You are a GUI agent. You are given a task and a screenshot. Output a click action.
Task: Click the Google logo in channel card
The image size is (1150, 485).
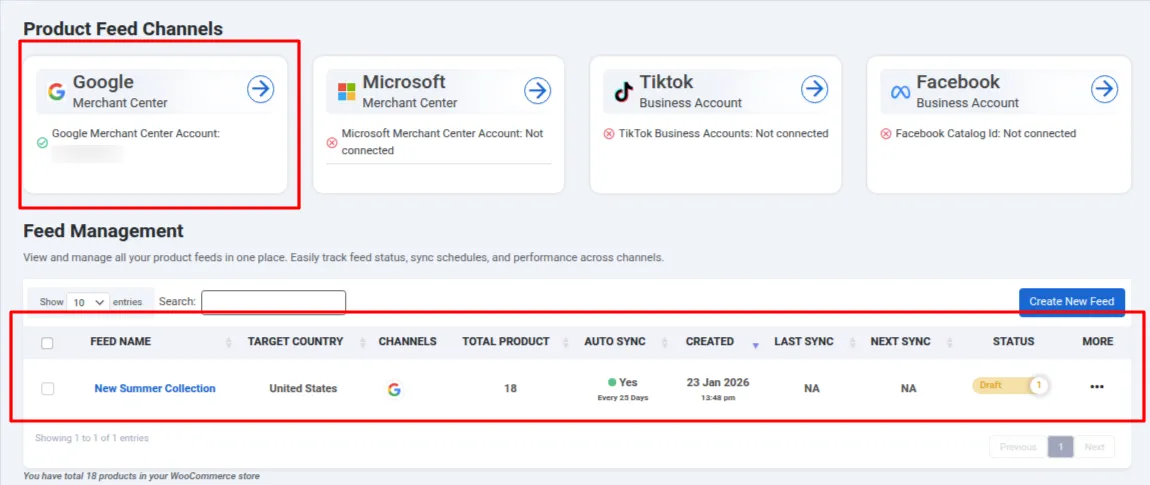(x=56, y=92)
